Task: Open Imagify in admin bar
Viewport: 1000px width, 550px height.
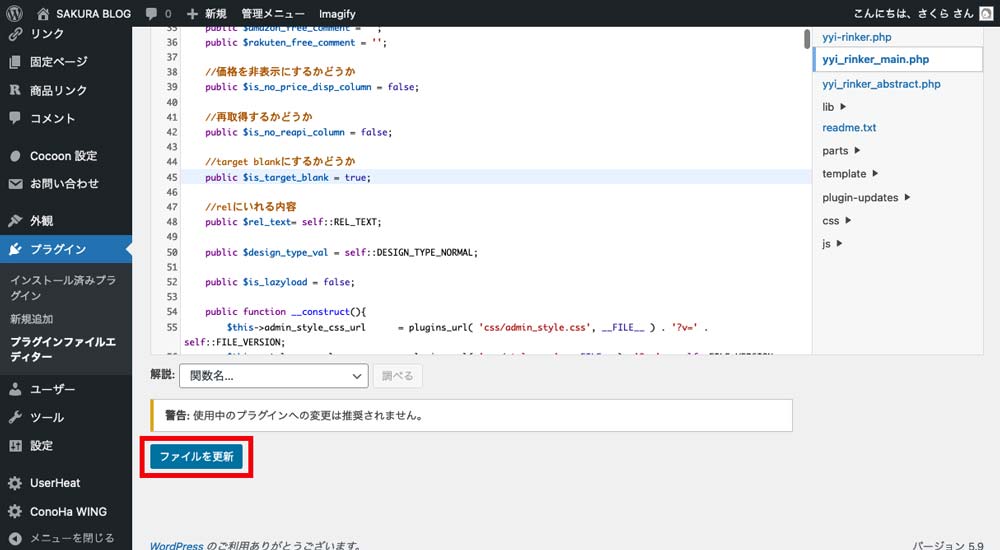Action: [x=337, y=13]
